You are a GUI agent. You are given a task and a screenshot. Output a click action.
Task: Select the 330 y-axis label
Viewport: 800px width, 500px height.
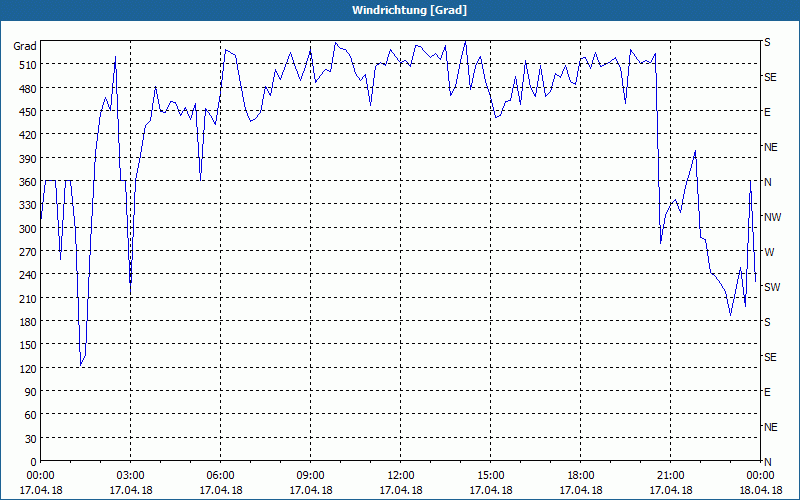(x=28, y=206)
